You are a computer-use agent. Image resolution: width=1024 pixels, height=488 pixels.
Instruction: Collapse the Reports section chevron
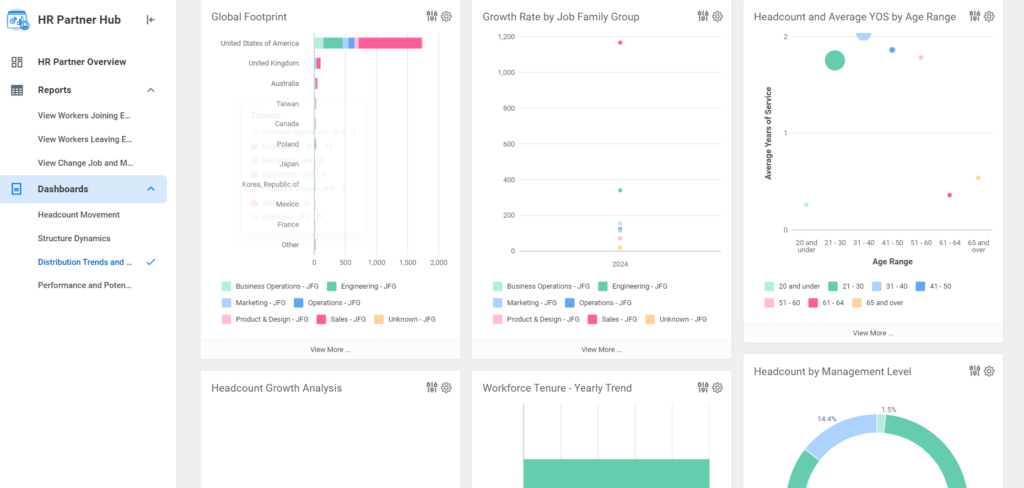coord(151,90)
